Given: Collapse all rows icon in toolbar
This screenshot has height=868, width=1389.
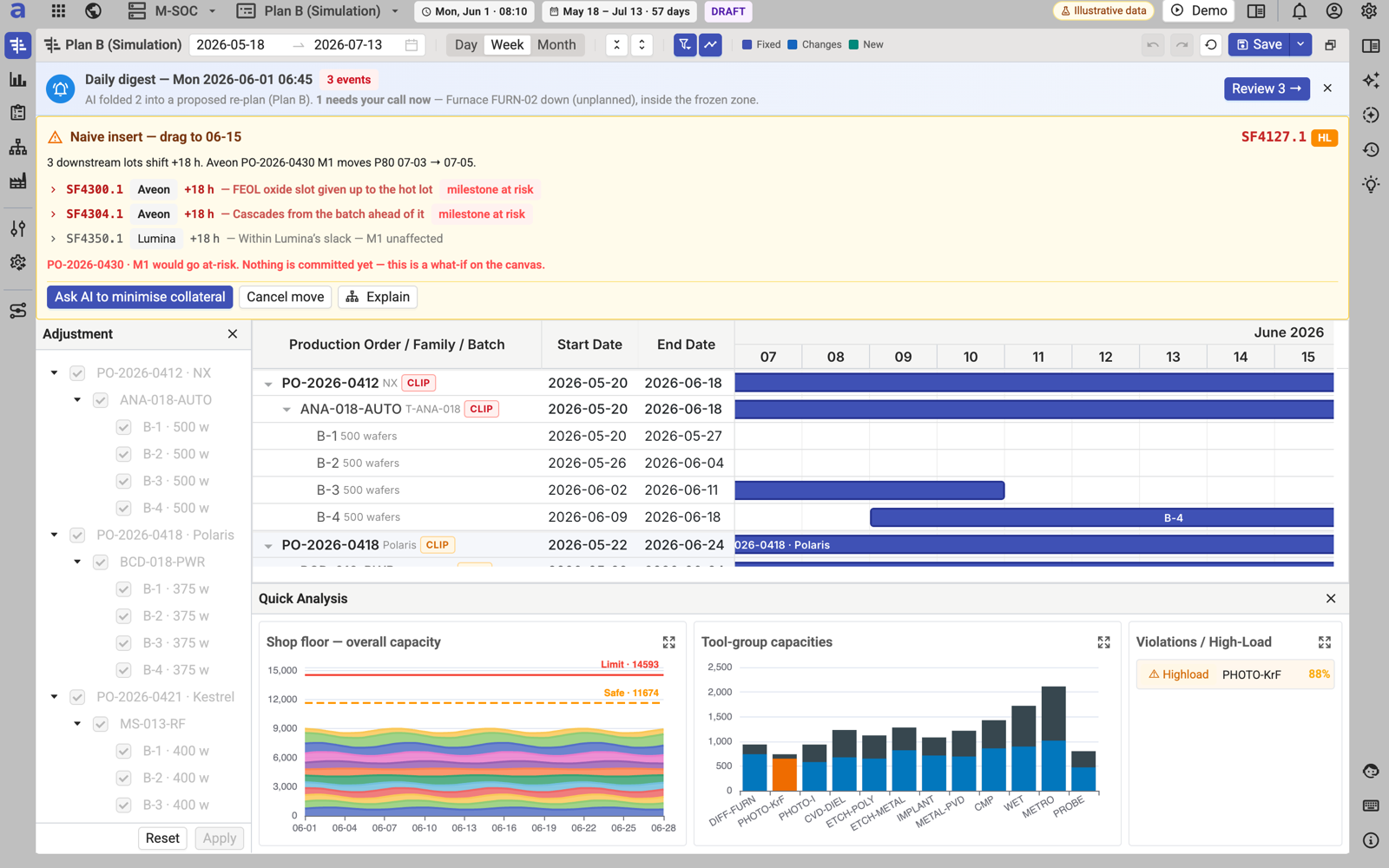Looking at the screenshot, I should pos(616,45).
